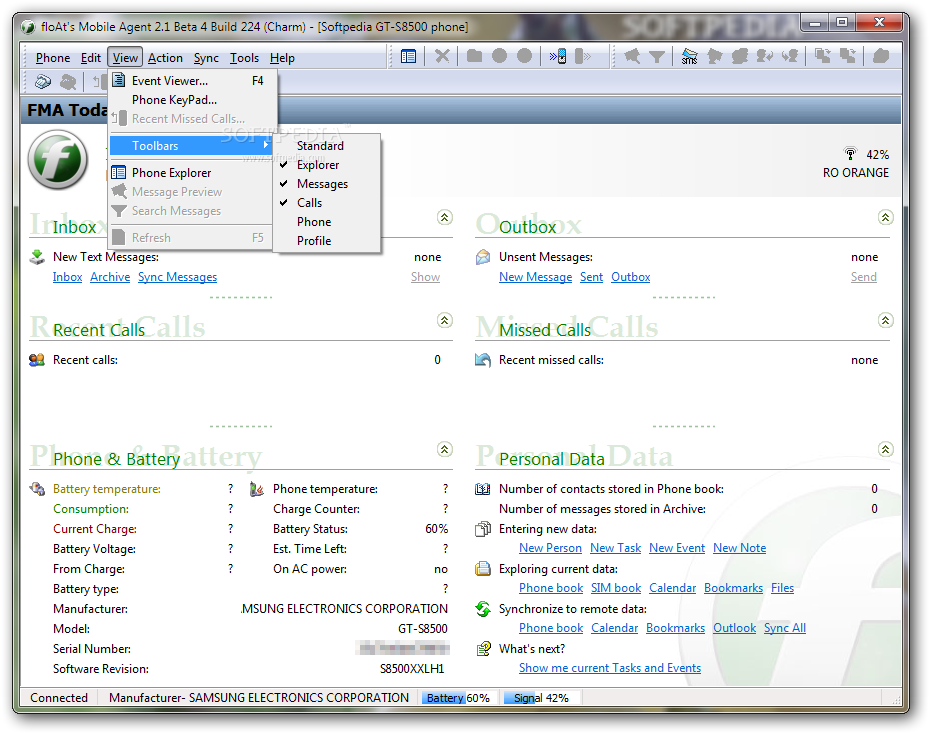930x734 pixels.
Task: Click the New Person link
Action: click(550, 548)
